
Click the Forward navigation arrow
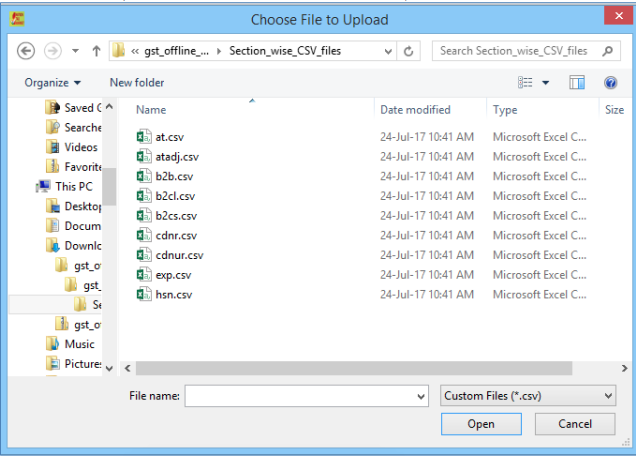click(x=53, y=51)
